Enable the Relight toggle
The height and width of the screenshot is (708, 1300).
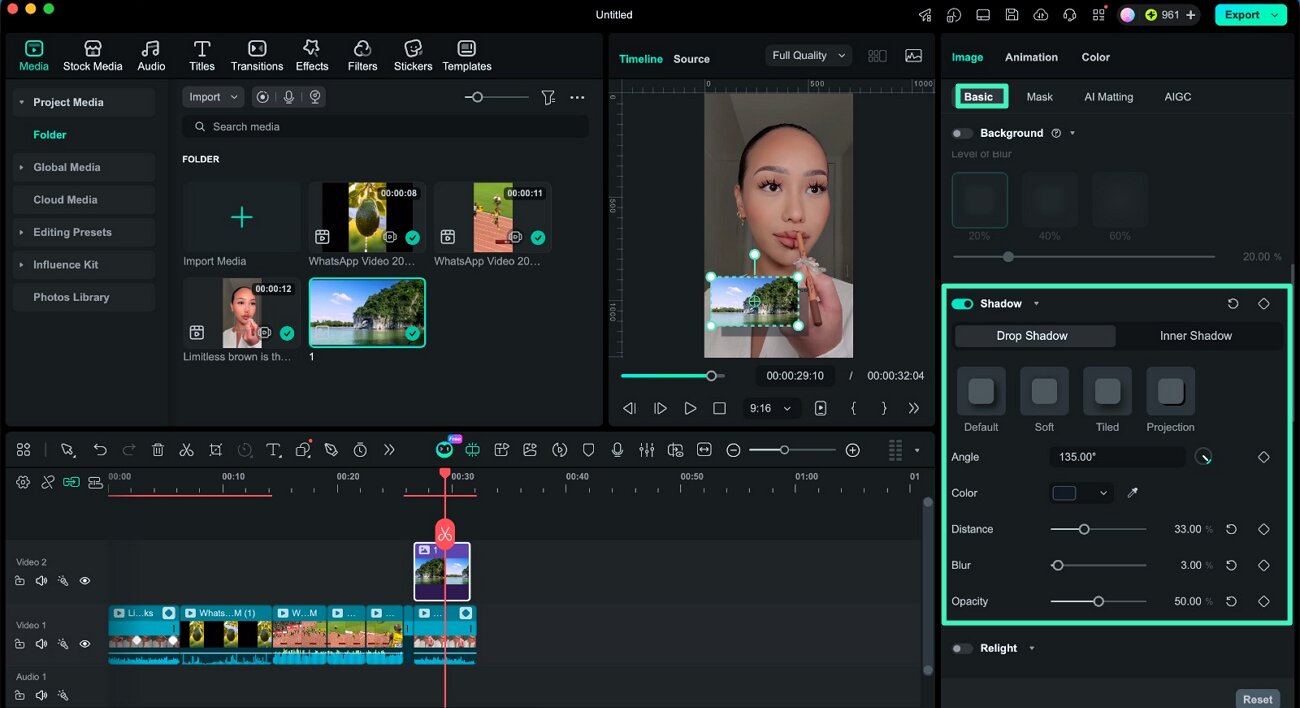pyautogui.click(x=962, y=648)
